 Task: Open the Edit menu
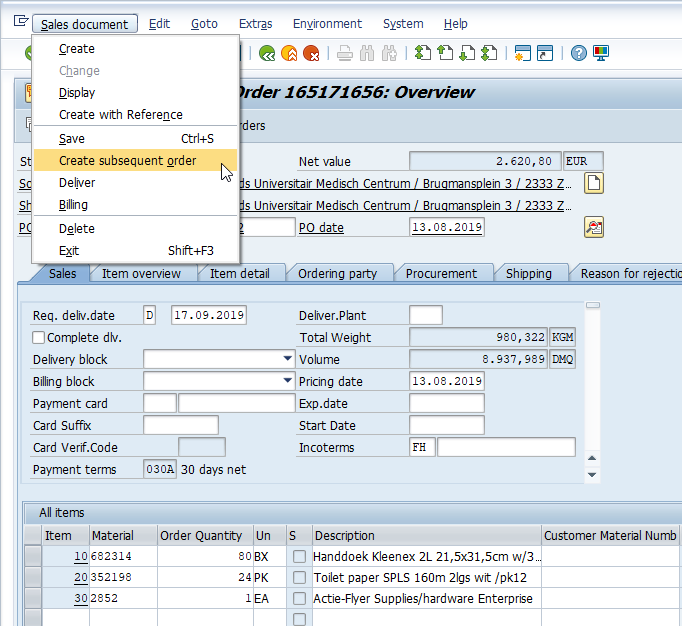159,24
